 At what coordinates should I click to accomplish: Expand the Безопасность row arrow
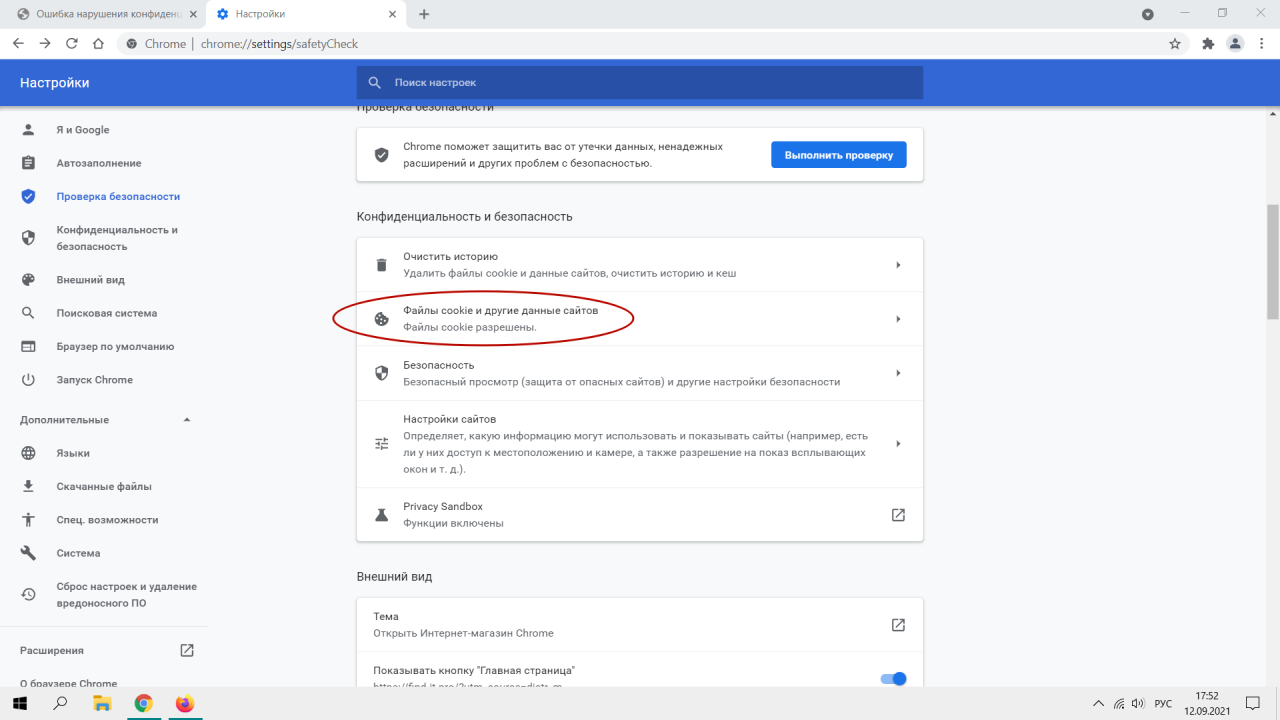898,373
